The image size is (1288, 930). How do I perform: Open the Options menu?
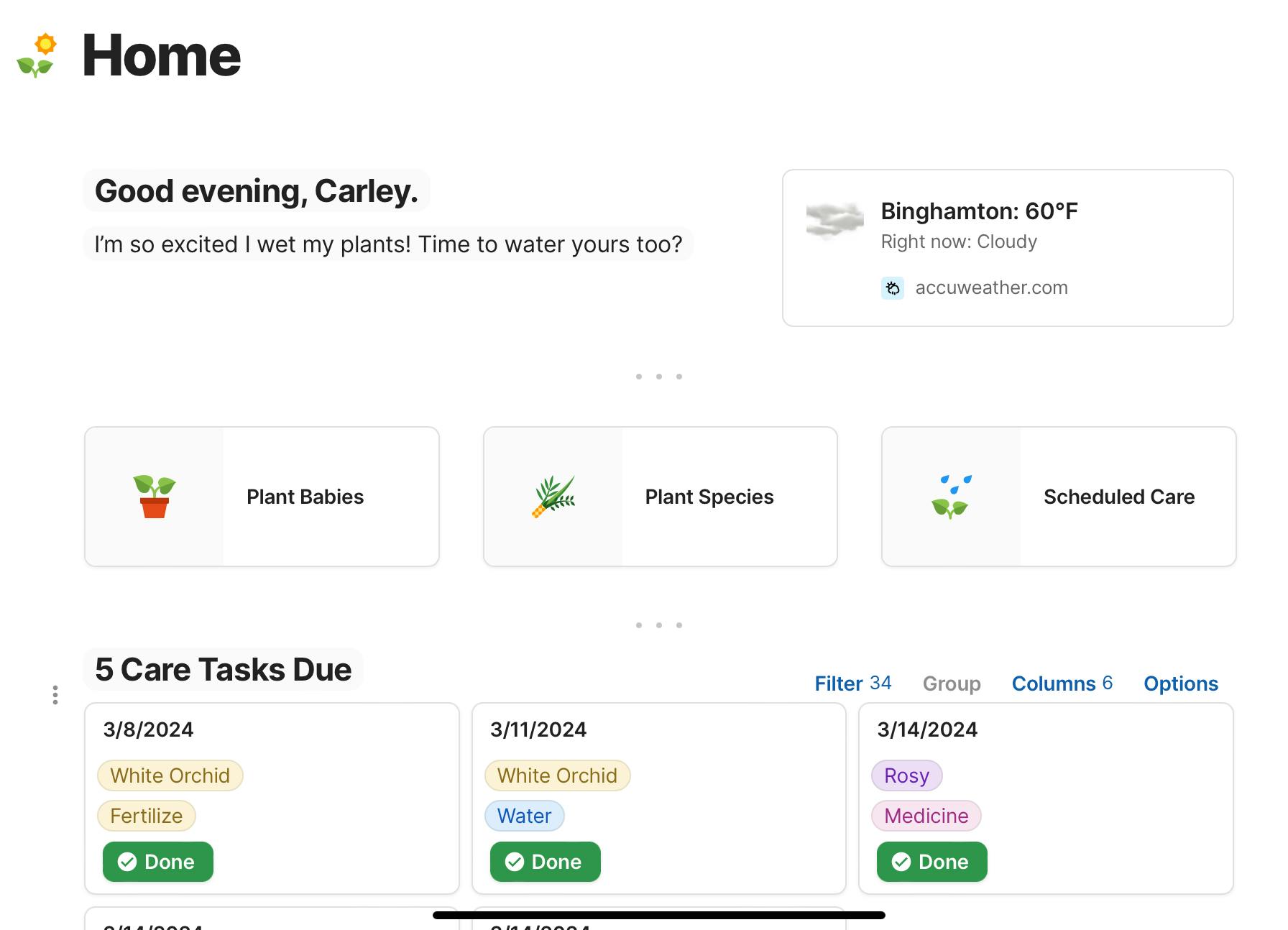pyautogui.click(x=1180, y=683)
